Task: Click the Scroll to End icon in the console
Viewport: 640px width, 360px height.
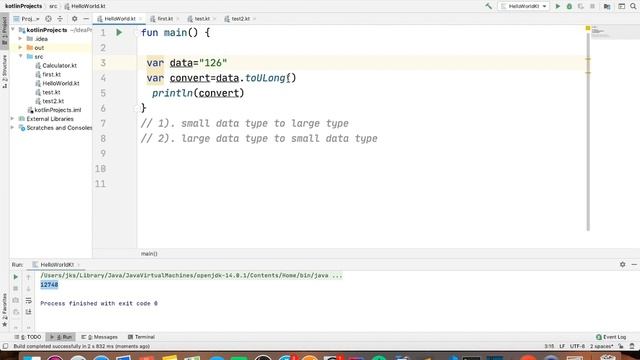Action: tap(28, 312)
